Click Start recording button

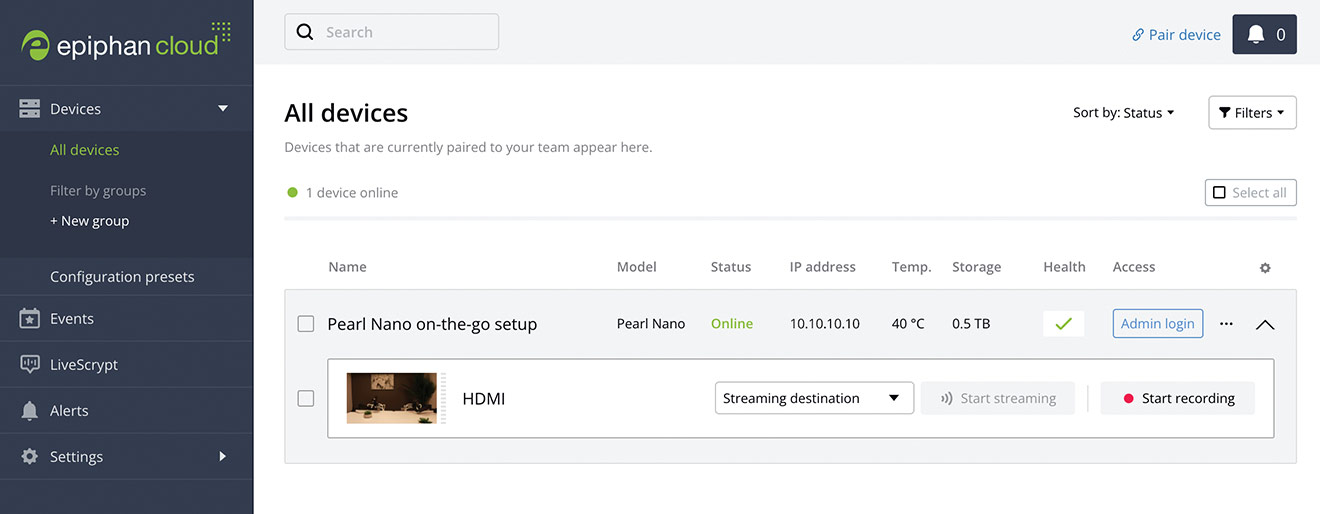(x=1178, y=398)
